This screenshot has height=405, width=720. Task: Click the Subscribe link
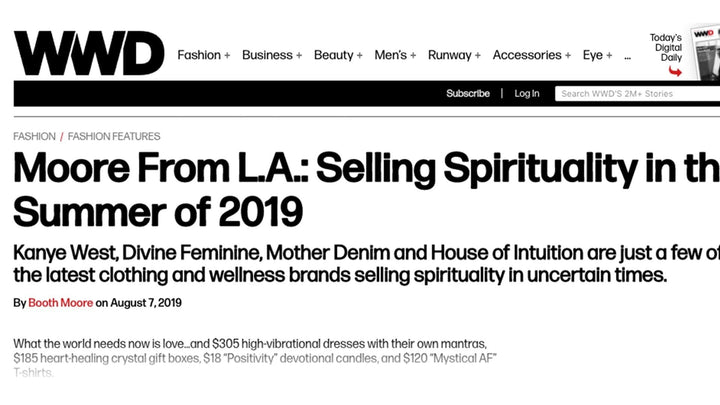pos(468,94)
